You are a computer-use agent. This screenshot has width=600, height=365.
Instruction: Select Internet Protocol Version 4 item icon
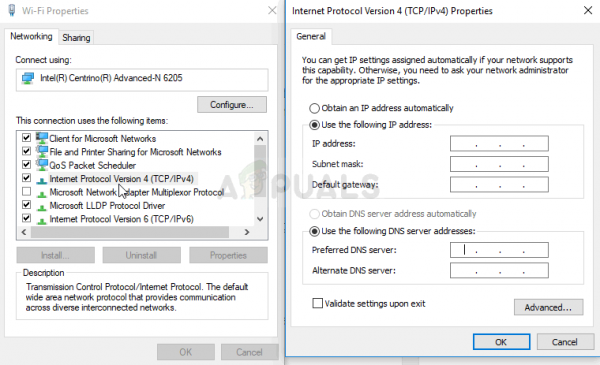point(41,180)
